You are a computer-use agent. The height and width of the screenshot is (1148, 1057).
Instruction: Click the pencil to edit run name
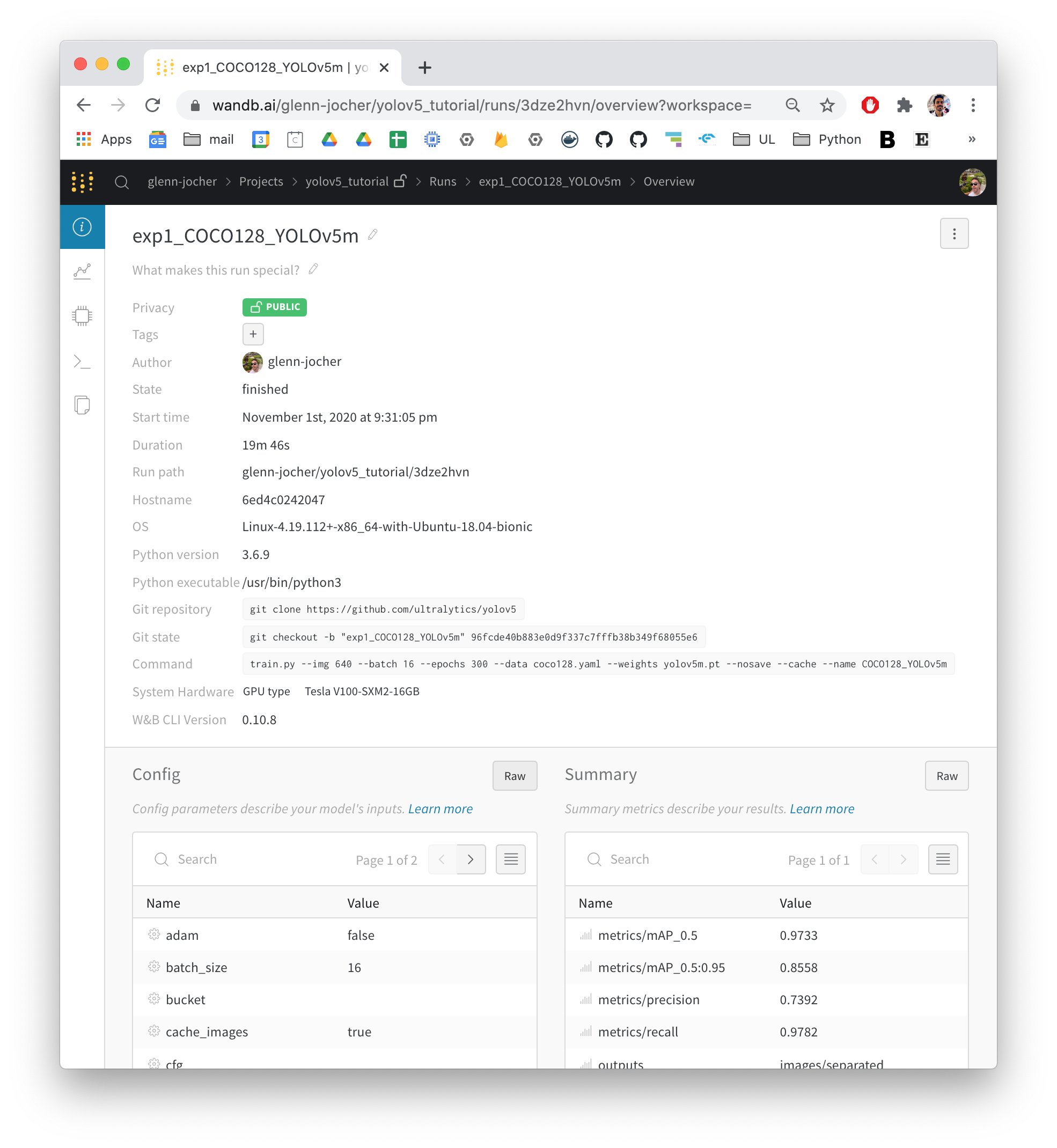coord(373,234)
